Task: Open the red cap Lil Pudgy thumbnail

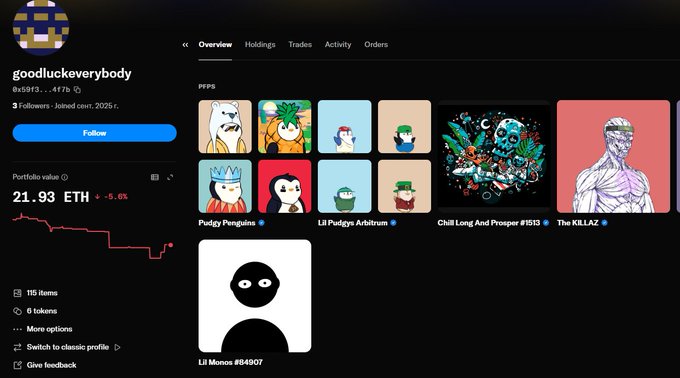Action: (344, 127)
